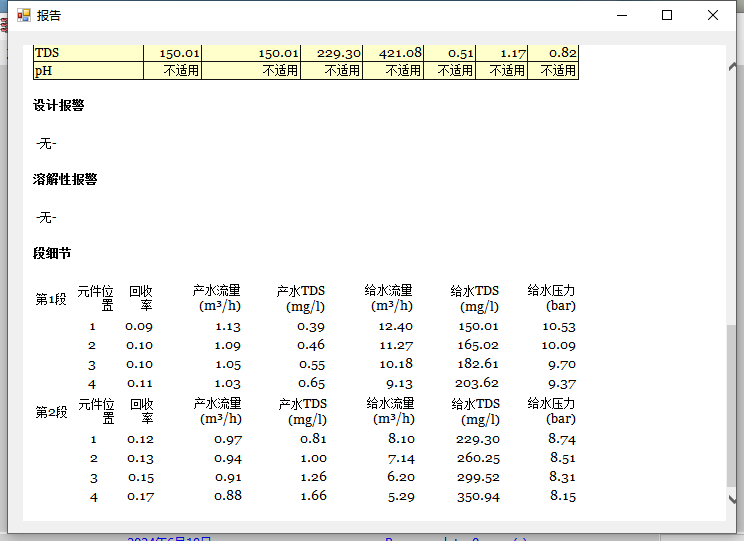Select the 设计报警 heading
The image size is (744, 541).
59,105
